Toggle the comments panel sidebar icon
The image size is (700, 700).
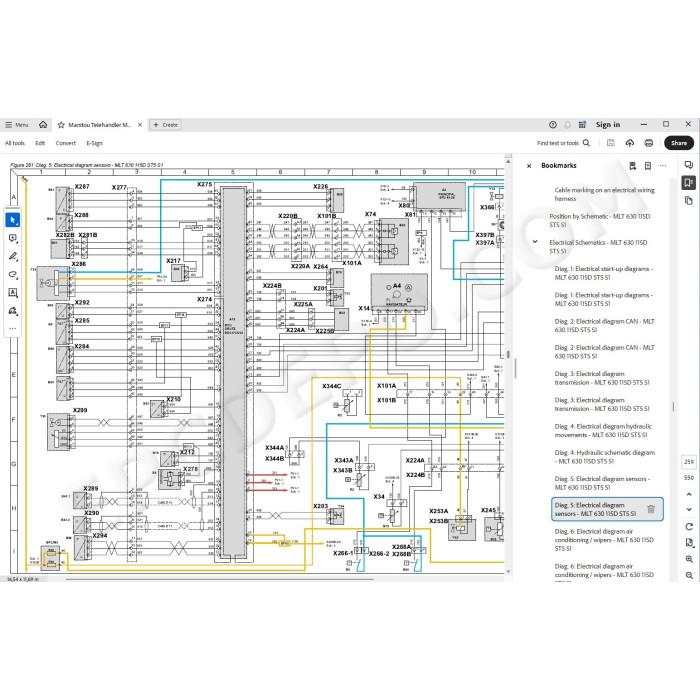pyautogui.click(x=688, y=165)
